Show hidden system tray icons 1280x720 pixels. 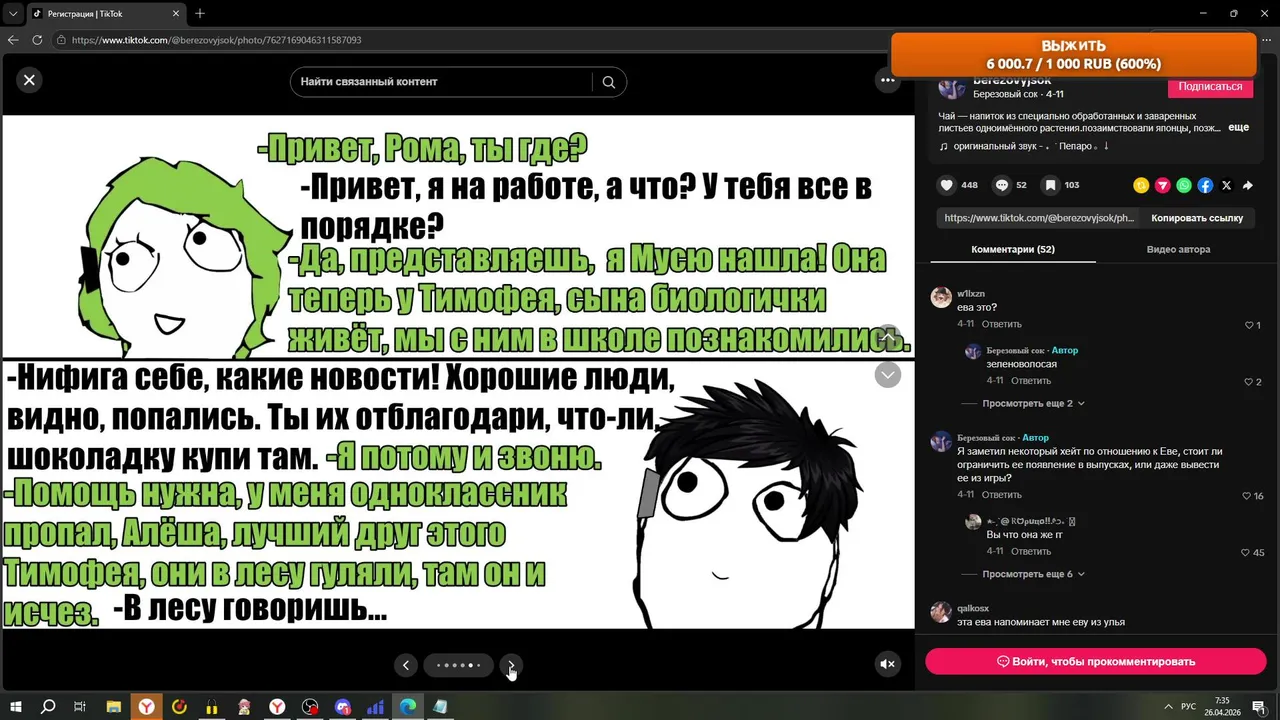click(x=1168, y=706)
